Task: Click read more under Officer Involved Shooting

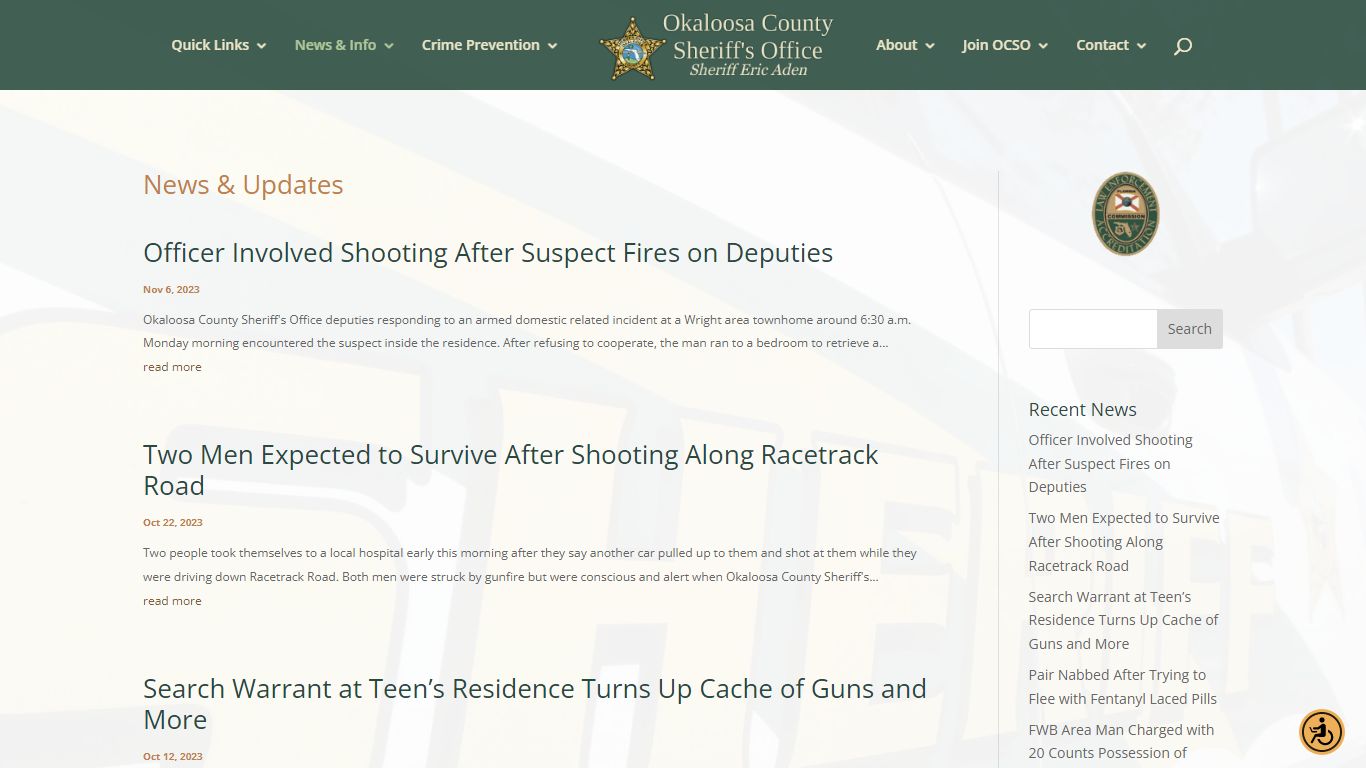Action: [x=172, y=367]
